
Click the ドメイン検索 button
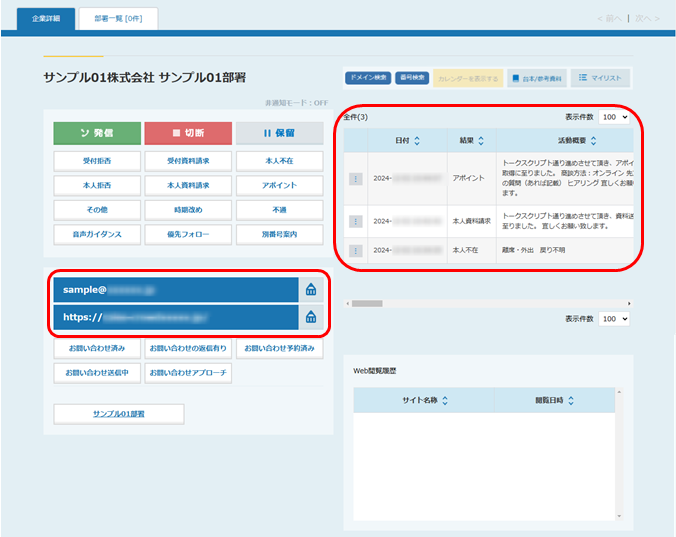tap(367, 77)
